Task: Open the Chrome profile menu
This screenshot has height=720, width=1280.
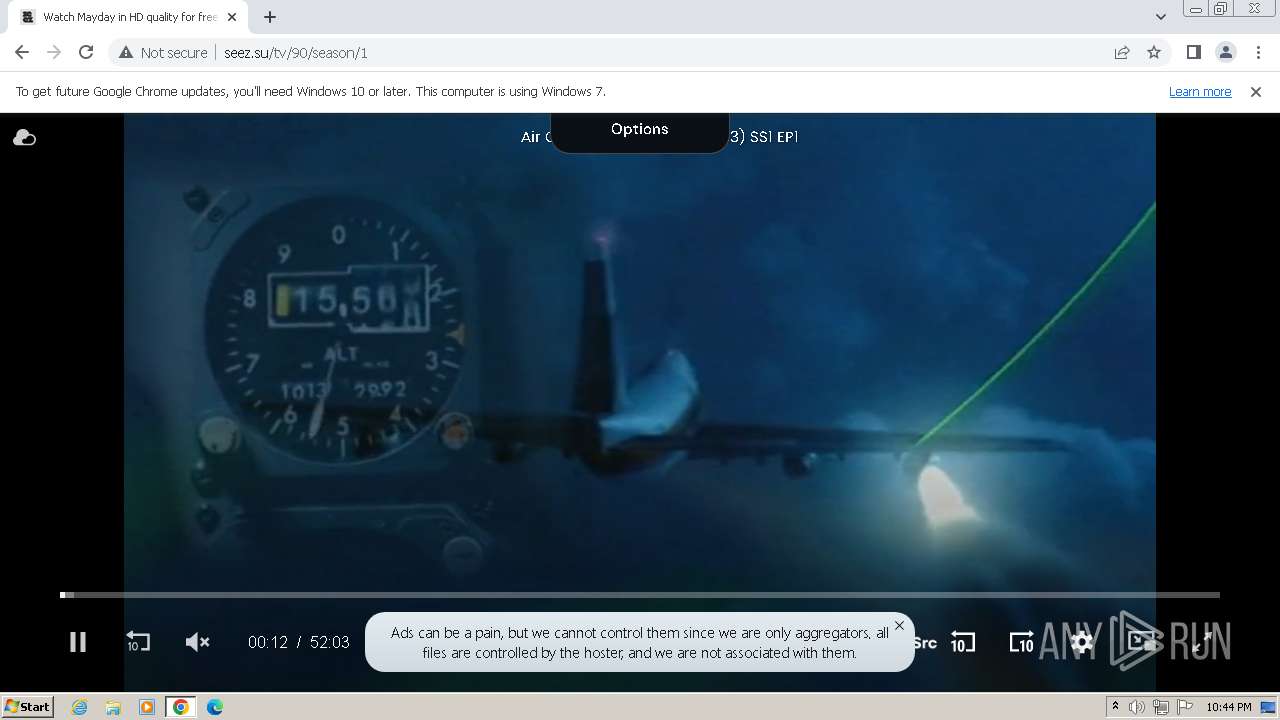Action: [x=1226, y=52]
